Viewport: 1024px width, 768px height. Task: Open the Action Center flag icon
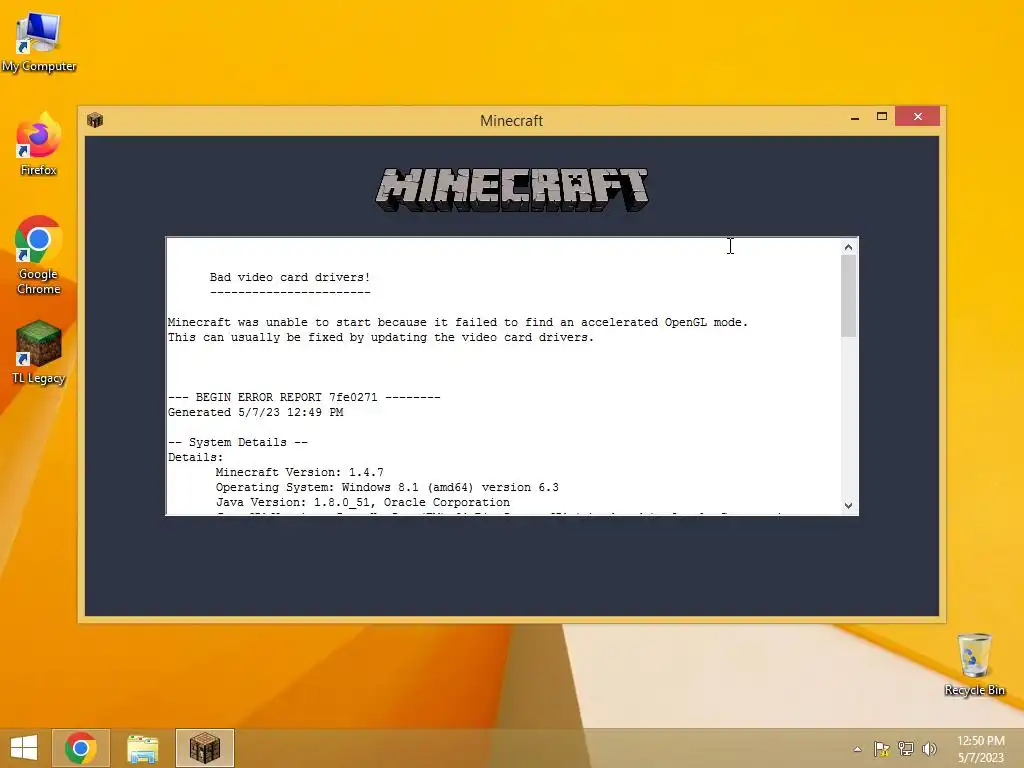[882, 749]
